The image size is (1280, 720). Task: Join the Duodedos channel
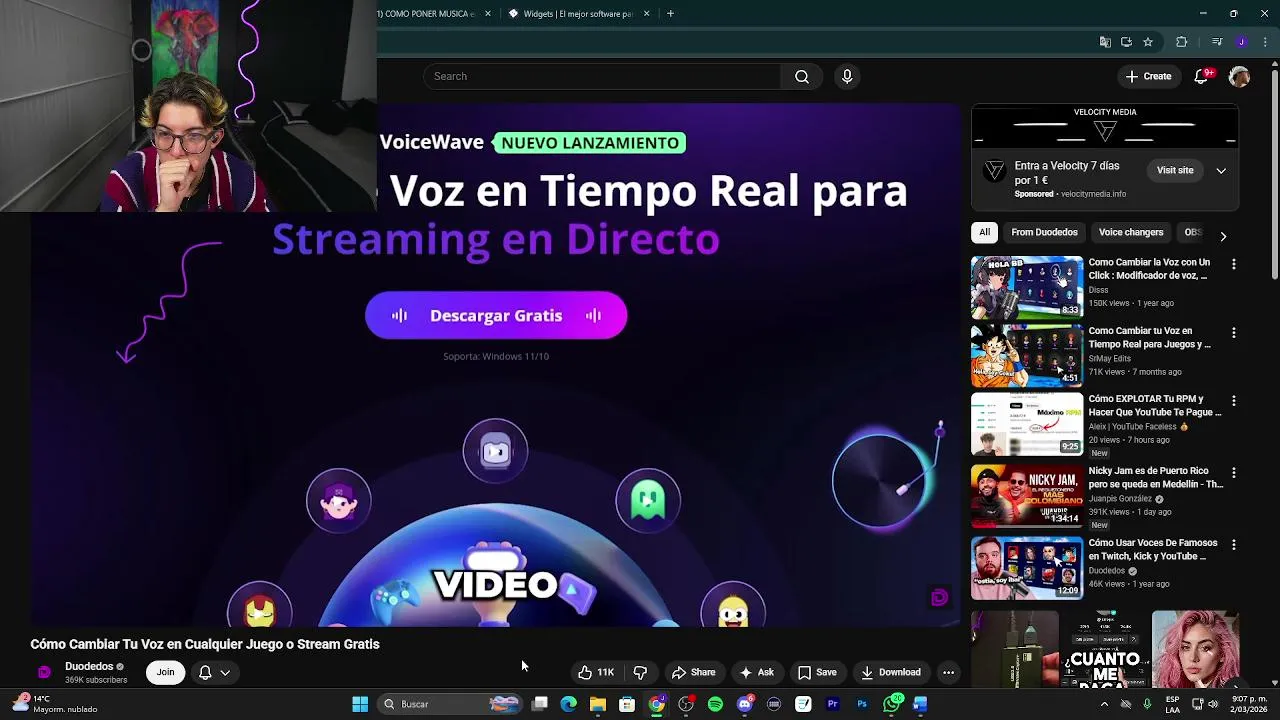coord(165,672)
